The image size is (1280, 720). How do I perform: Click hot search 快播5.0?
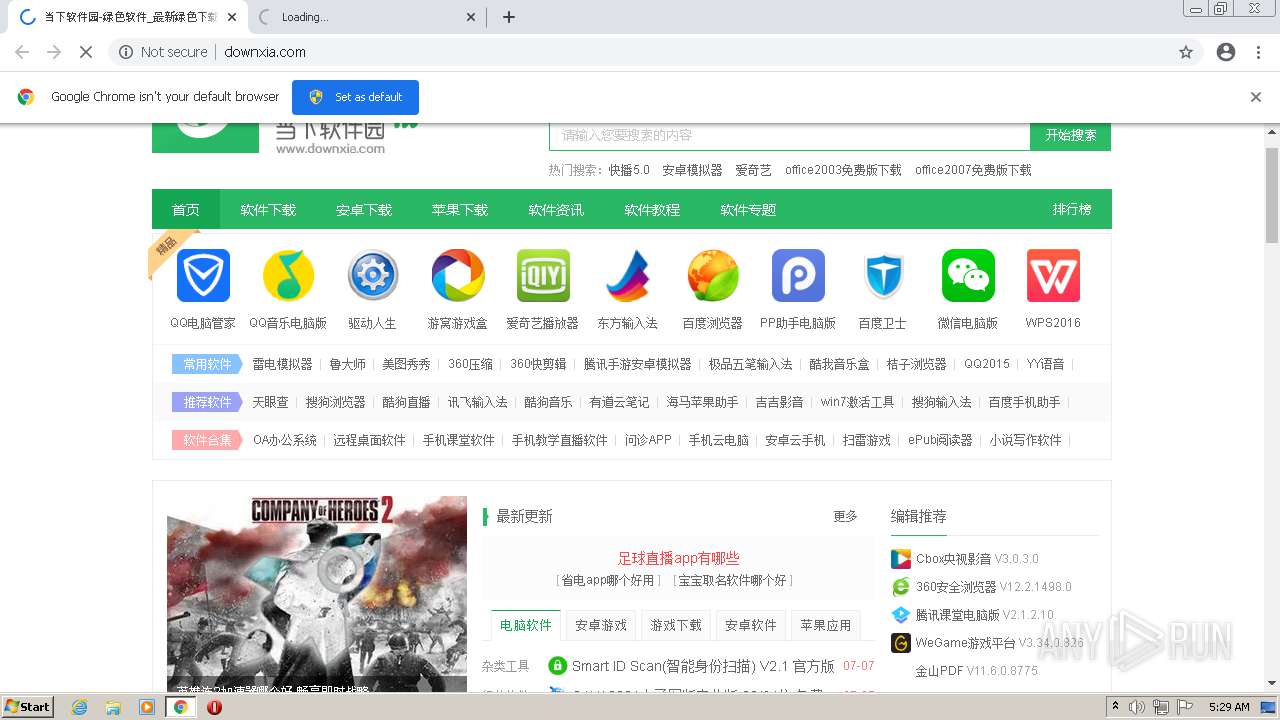pyautogui.click(x=629, y=170)
